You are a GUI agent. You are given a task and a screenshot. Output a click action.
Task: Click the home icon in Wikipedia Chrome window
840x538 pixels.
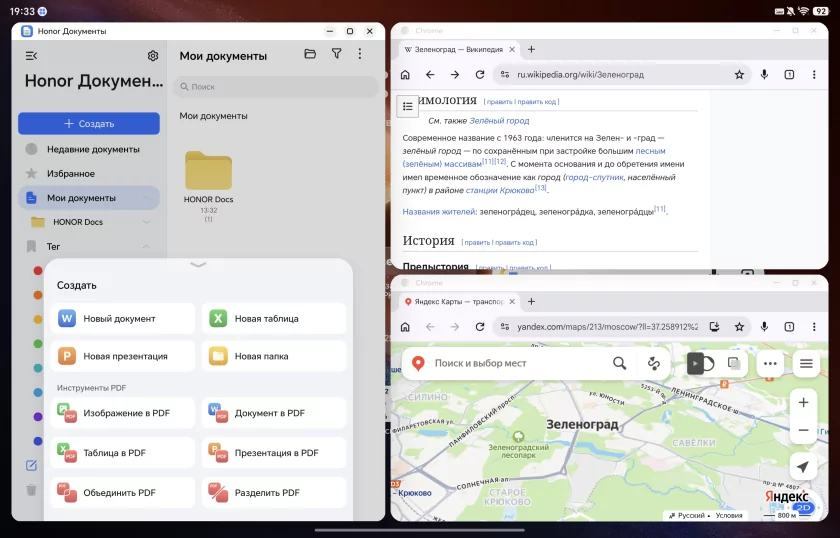[406, 74]
